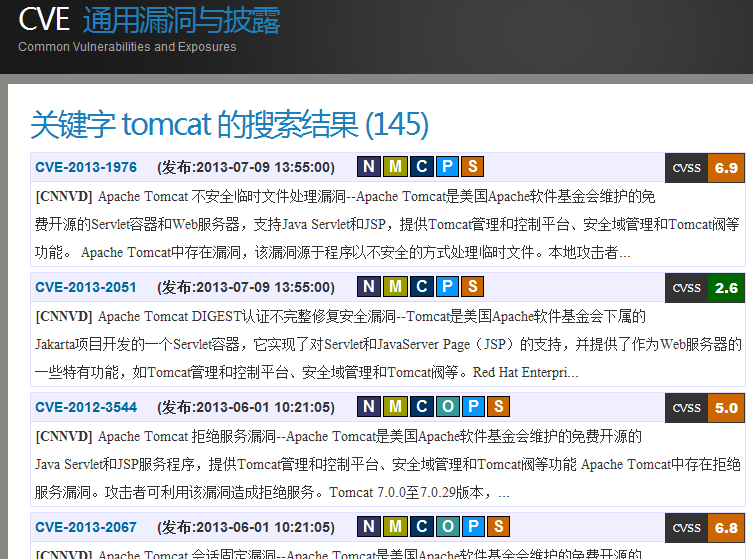Click the N badge on CVE-2013-1976 row
The height and width of the screenshot is (559, 753).
click(x=369, y=167)
